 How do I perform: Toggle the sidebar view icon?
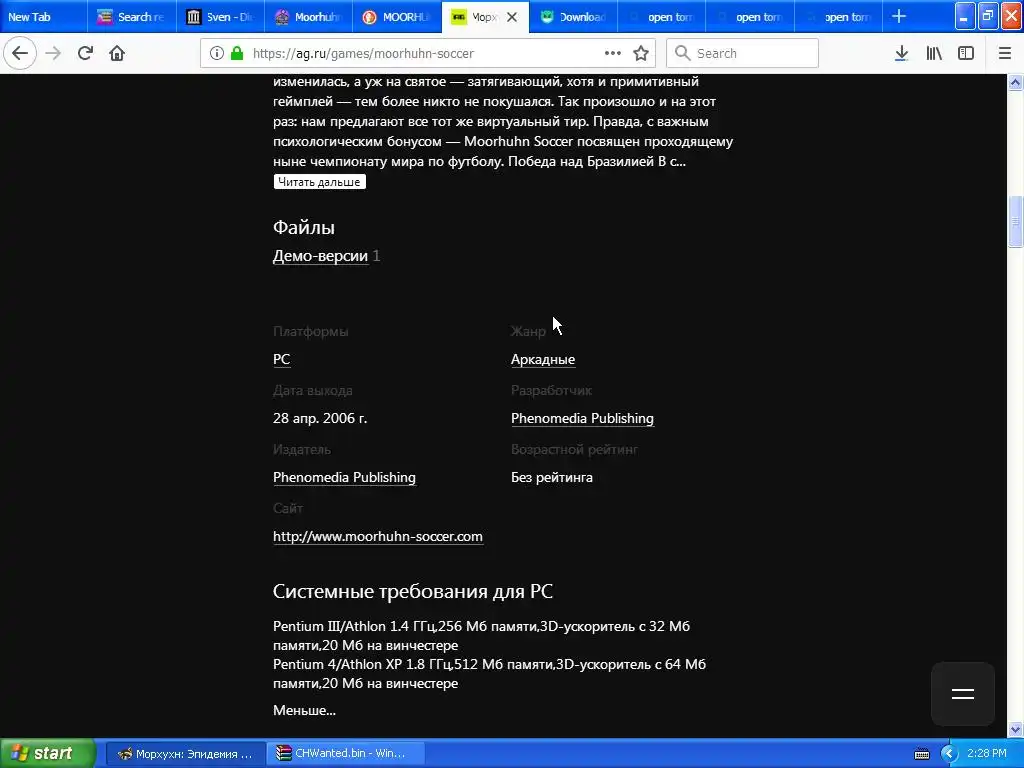(966, 53)
